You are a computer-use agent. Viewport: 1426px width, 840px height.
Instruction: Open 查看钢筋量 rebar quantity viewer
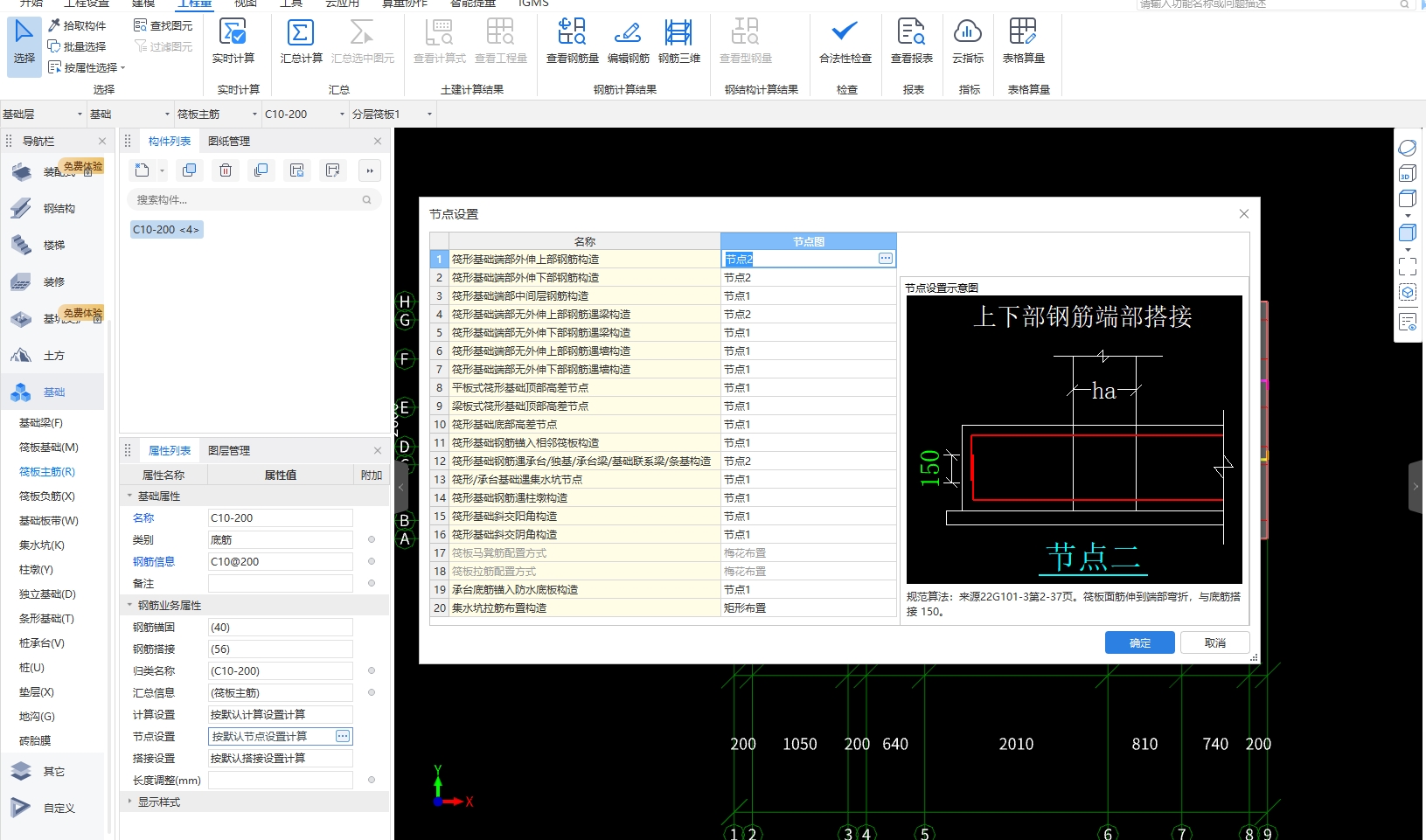pos(573,41)
